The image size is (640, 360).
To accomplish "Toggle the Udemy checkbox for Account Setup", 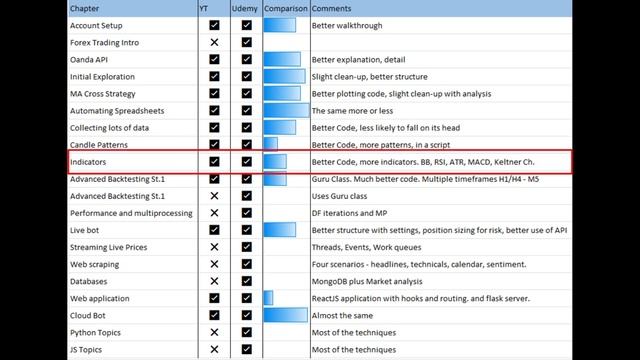I will [x=247, y=25].
